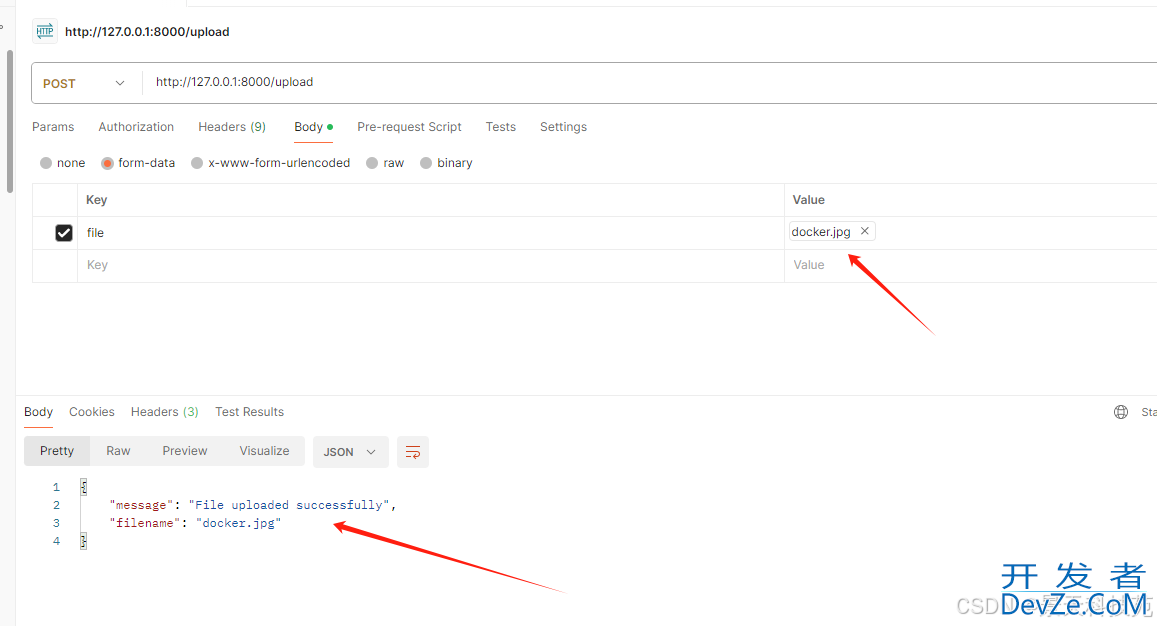Switch response view to Raw
This screenshot has height=626, width=1157.
[x=118, y=451]
